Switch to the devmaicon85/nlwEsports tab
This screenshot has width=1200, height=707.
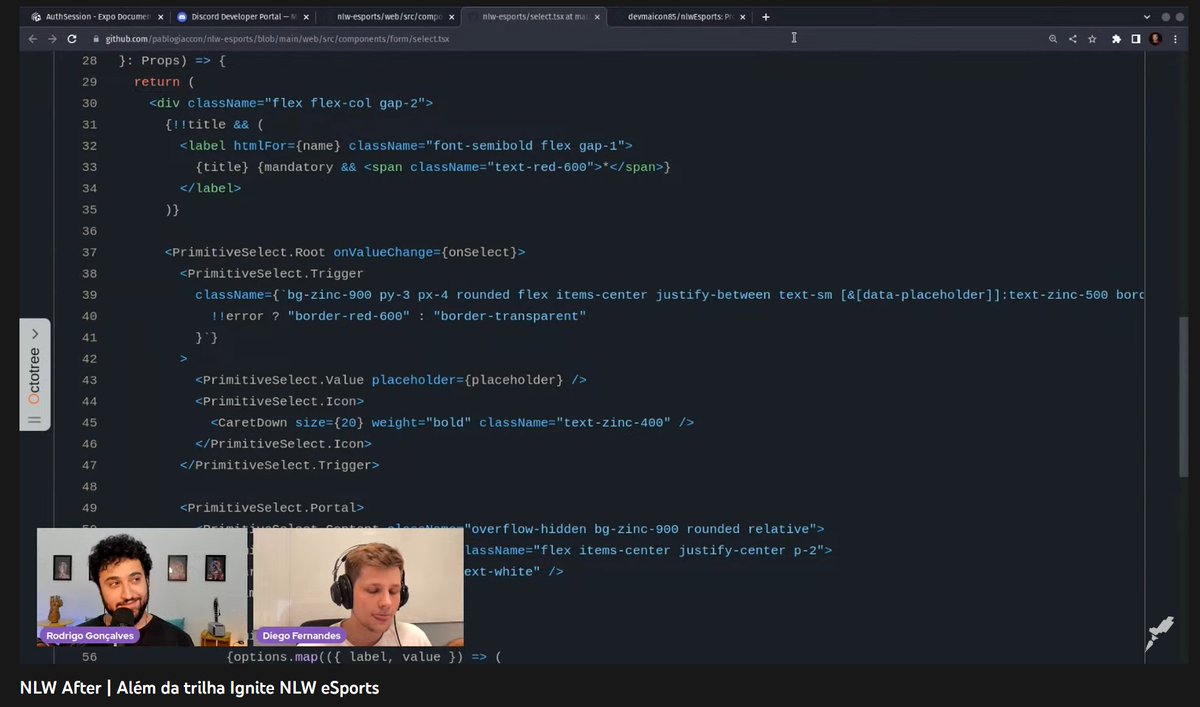click(682, 17)
